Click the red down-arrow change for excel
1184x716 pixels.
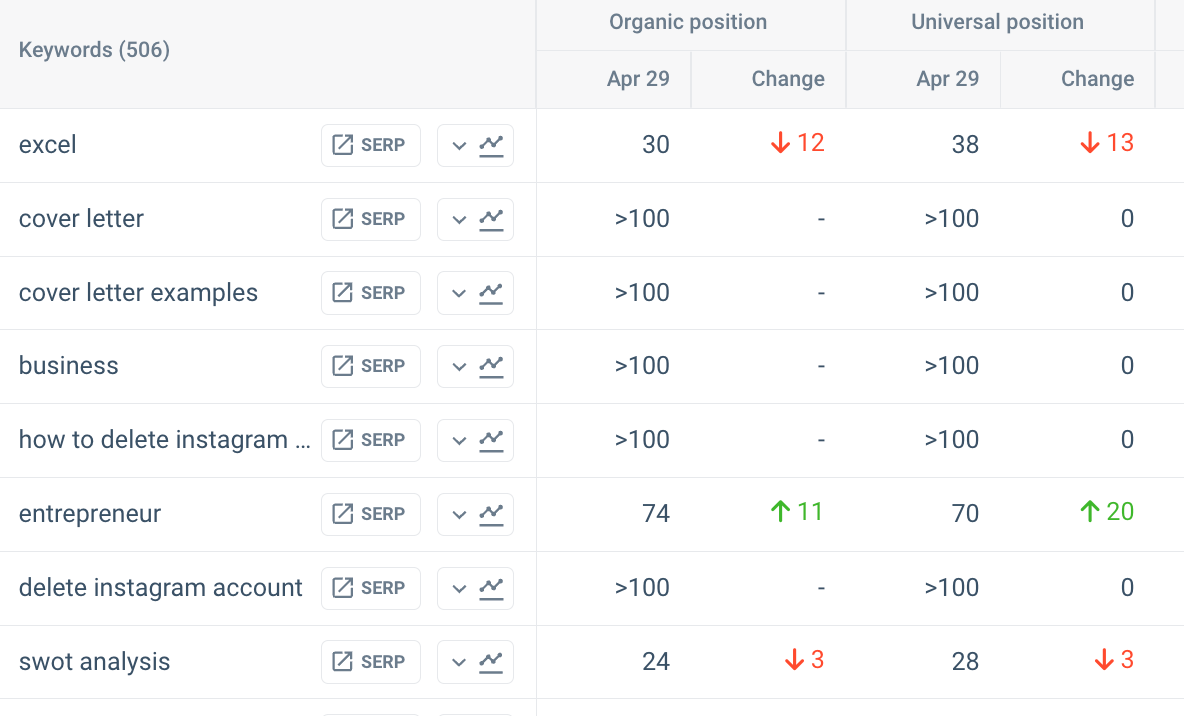pyautogui.click(x=796, y=144)
